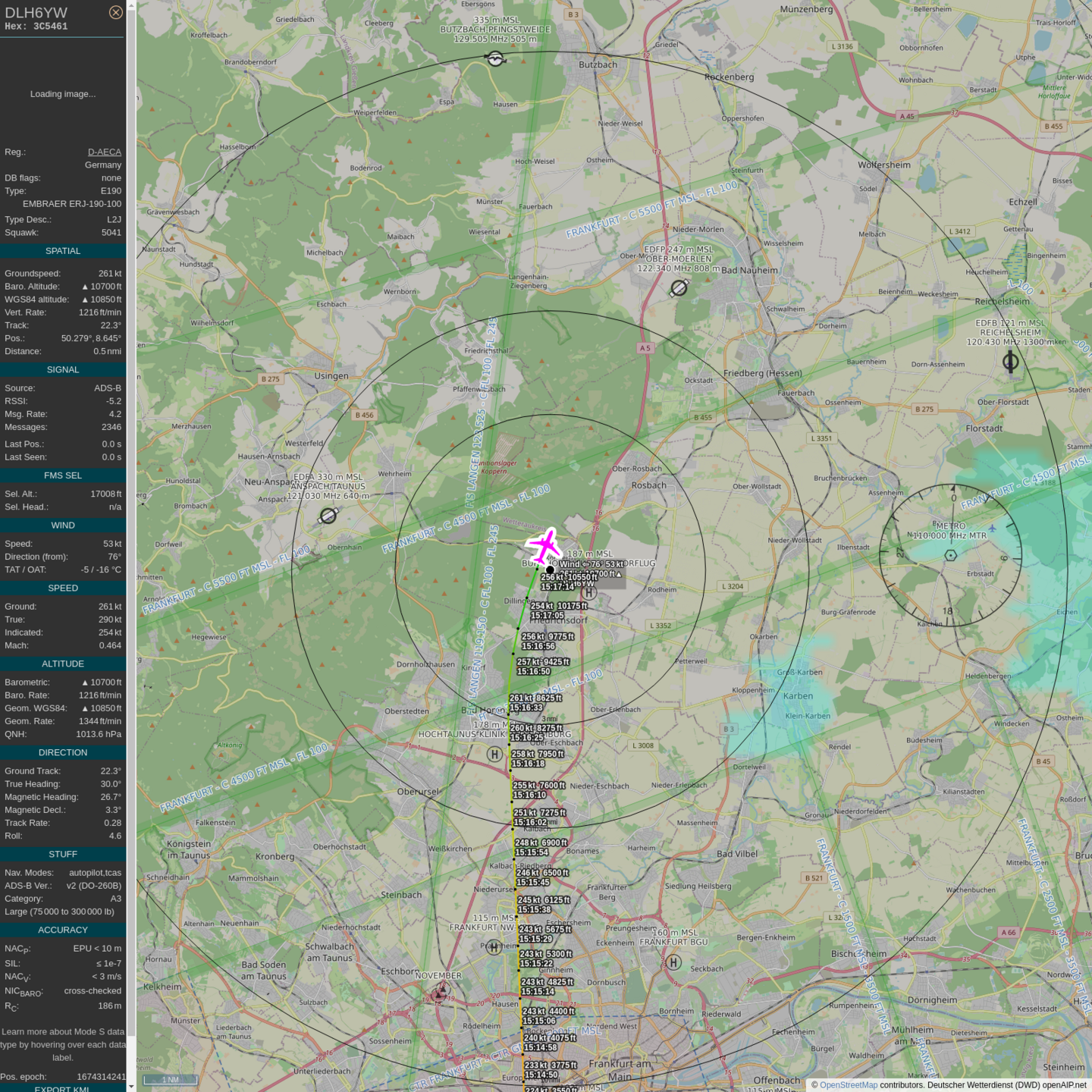Click the magenta DLH6YW aircraft icon

point(544,545)
